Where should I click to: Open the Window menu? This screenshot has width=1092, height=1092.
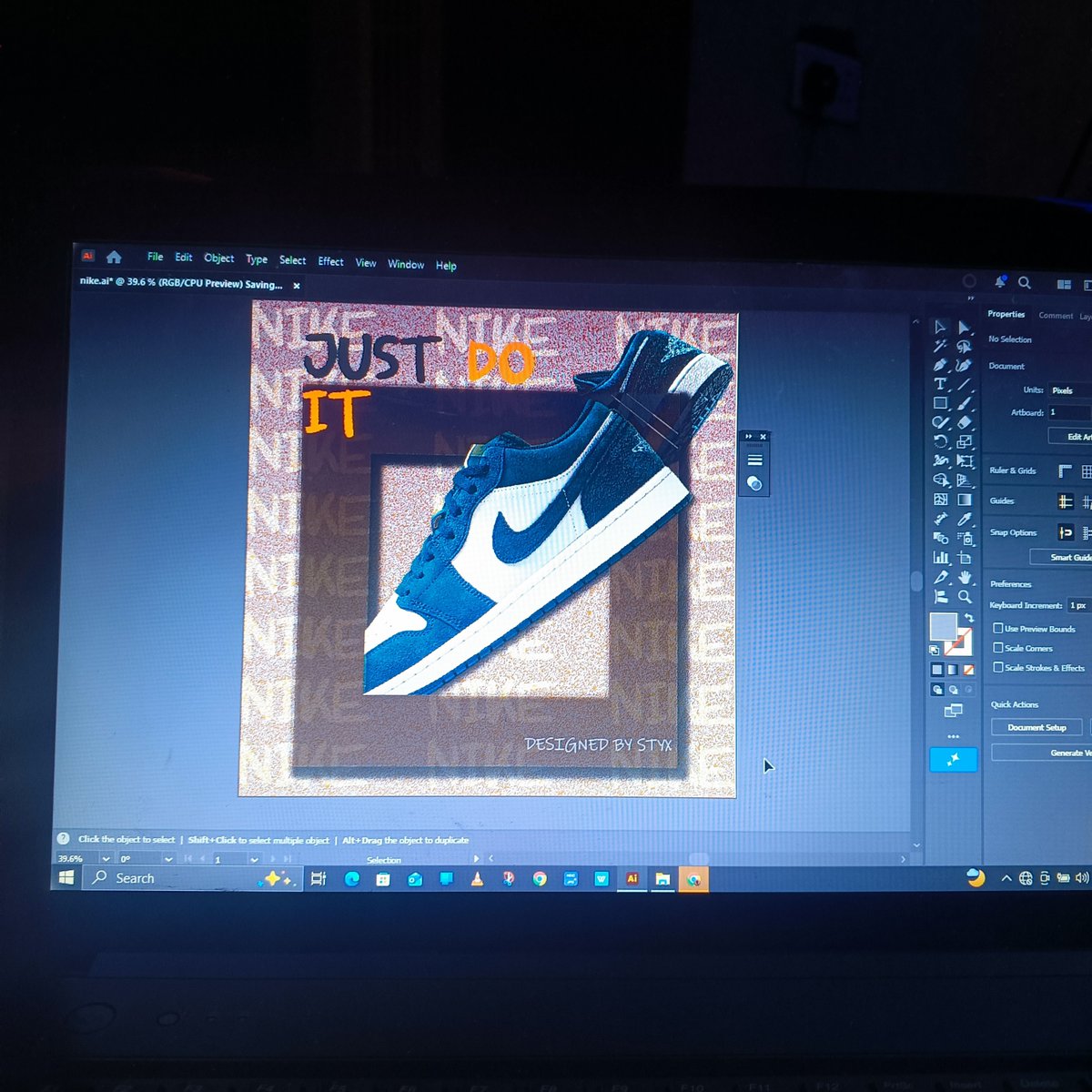point(406,264)
